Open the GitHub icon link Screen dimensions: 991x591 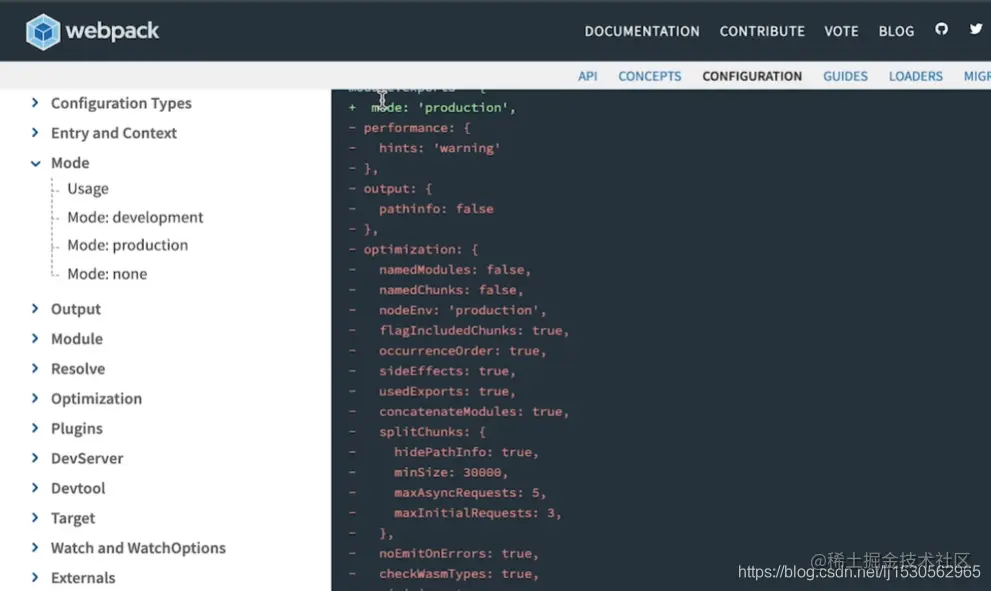click(x=942, y=29)
